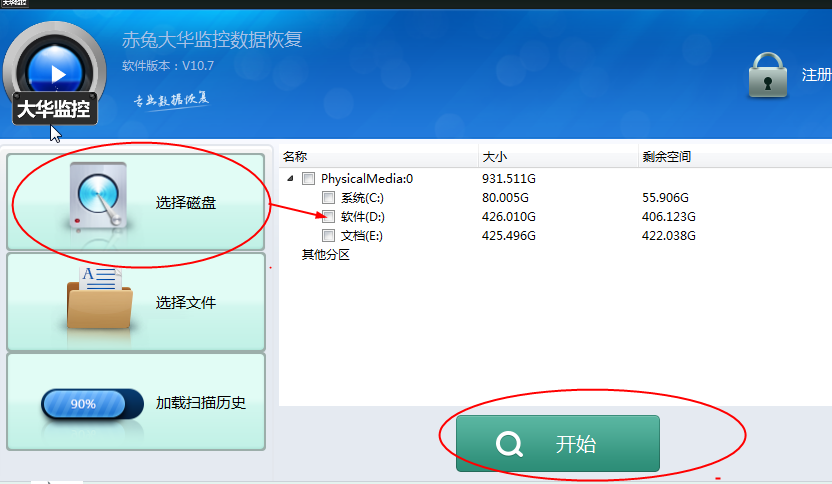Screen dimensions: 832x484
Task: Tick the PhysicalMedia:0 checkbox
Action: [x=308, y=178]
